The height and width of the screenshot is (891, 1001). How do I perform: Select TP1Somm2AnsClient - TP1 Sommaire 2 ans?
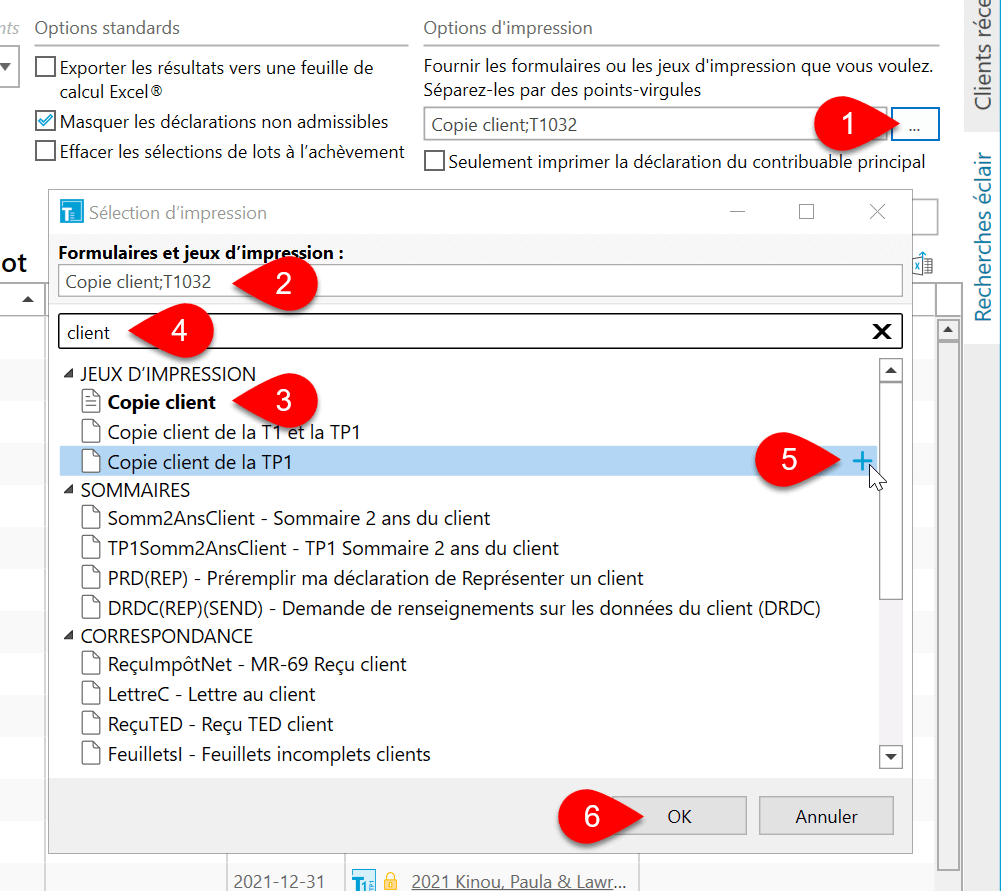(x=333, y=548)
